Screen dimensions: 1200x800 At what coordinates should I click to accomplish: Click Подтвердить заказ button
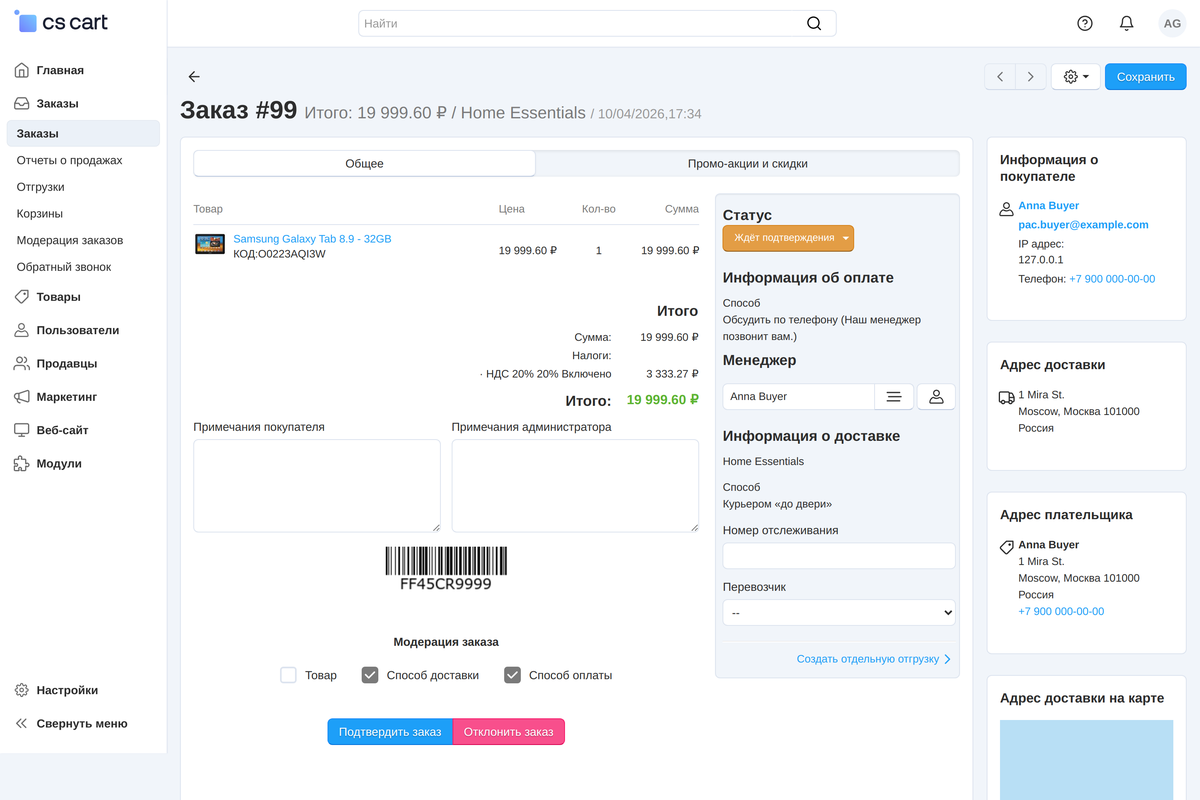[x=390, y=732]
